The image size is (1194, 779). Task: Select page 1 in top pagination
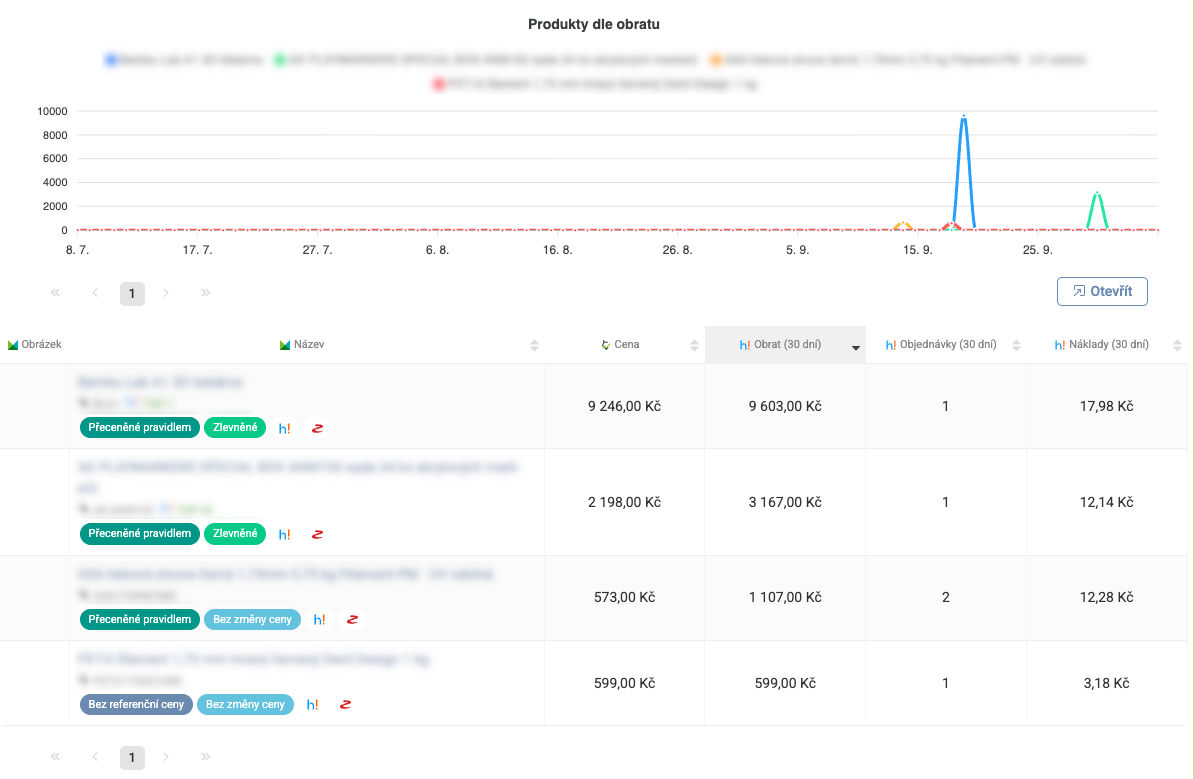coord(132,293)
